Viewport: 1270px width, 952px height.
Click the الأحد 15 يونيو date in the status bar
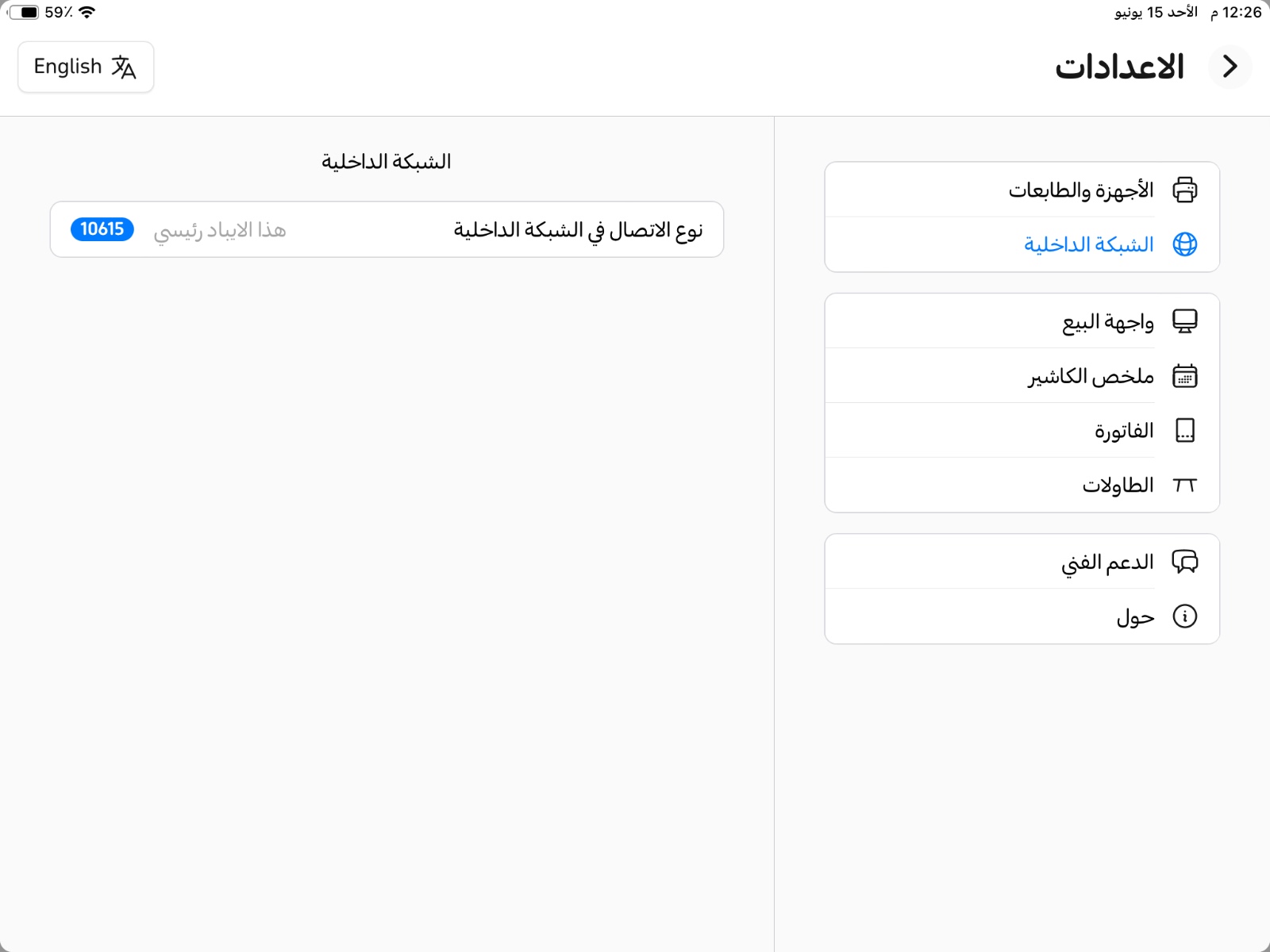(x=1156, y=12)
